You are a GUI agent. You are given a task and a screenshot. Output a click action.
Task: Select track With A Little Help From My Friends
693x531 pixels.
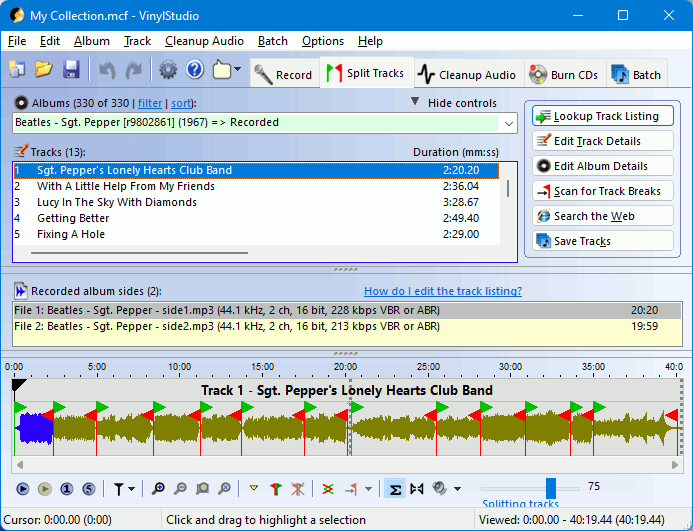coord(256,186)
